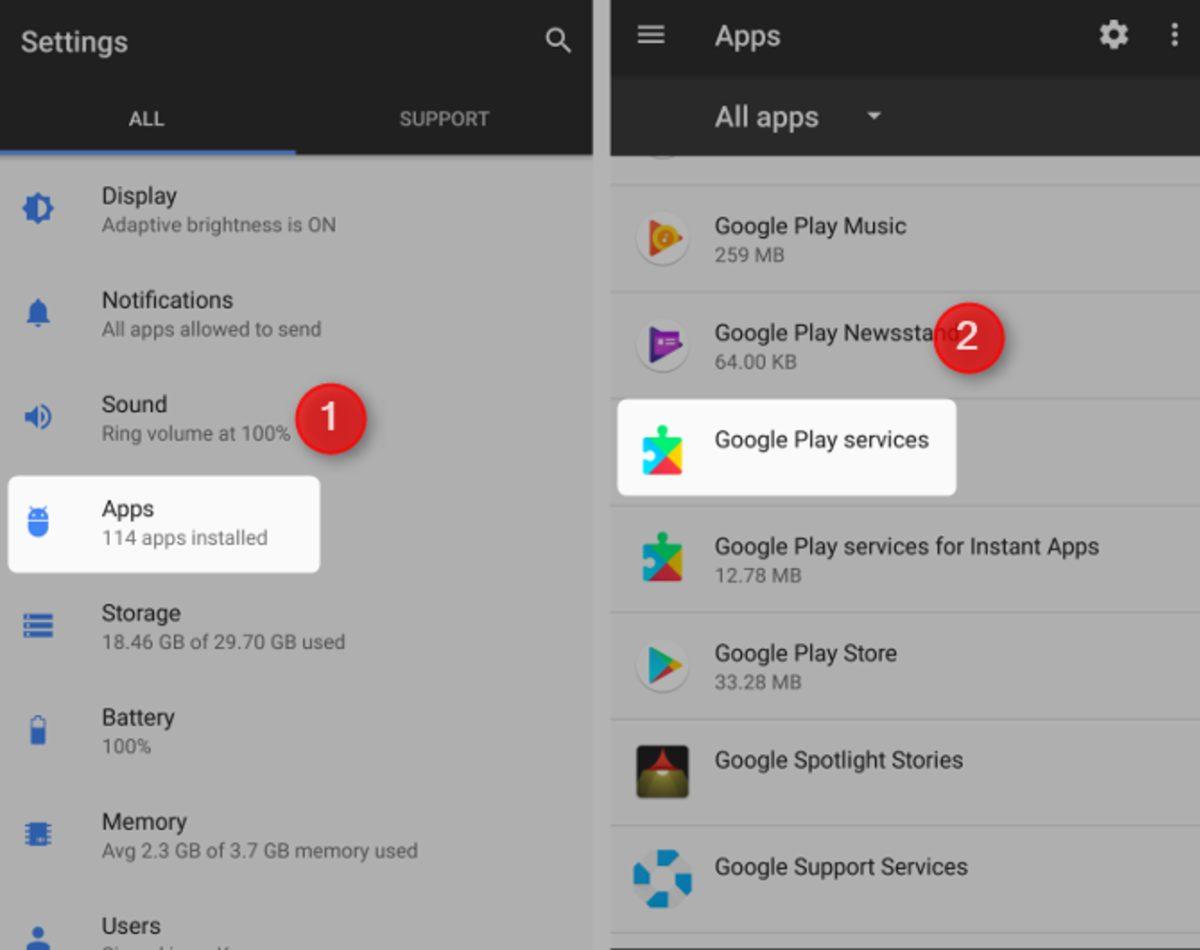Select Google Play services for Instant Apps
Image resolution: width=1200 pixels, height=950 pixels.
coord(905,559)
